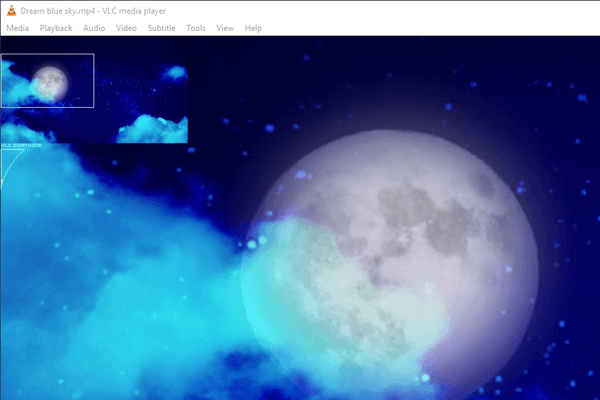Click the triangular zoom level gauge
Screen dimensions: 600x400
pos(10,167)
